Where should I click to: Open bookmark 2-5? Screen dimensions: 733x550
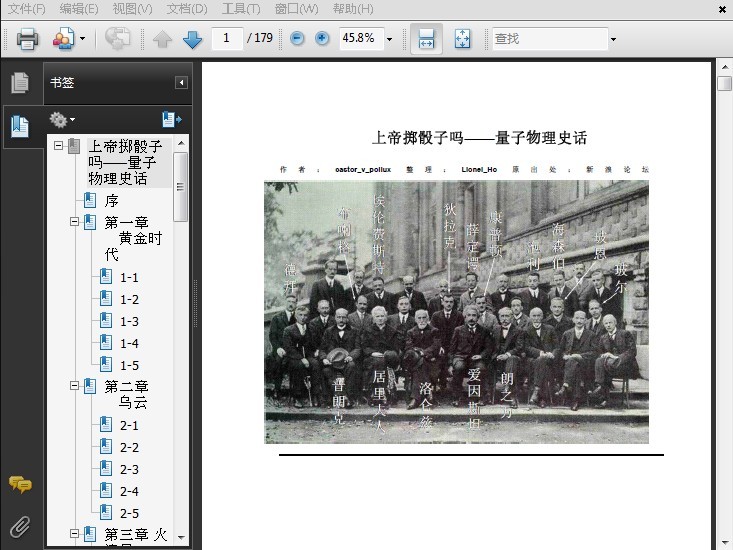[x=129, y=514]
